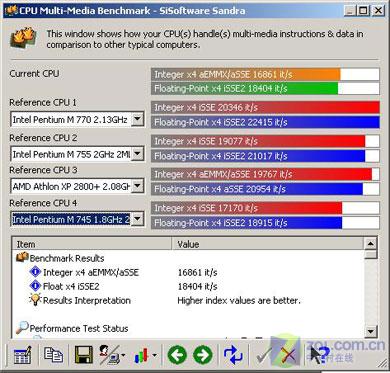Select the Results Interpretation row text

tap(87, 300)
